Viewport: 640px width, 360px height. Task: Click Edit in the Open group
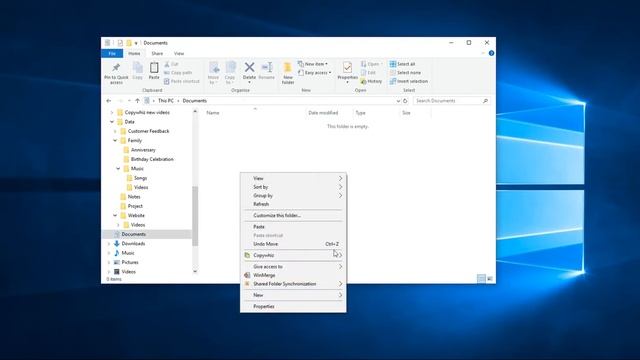point(368,73)
